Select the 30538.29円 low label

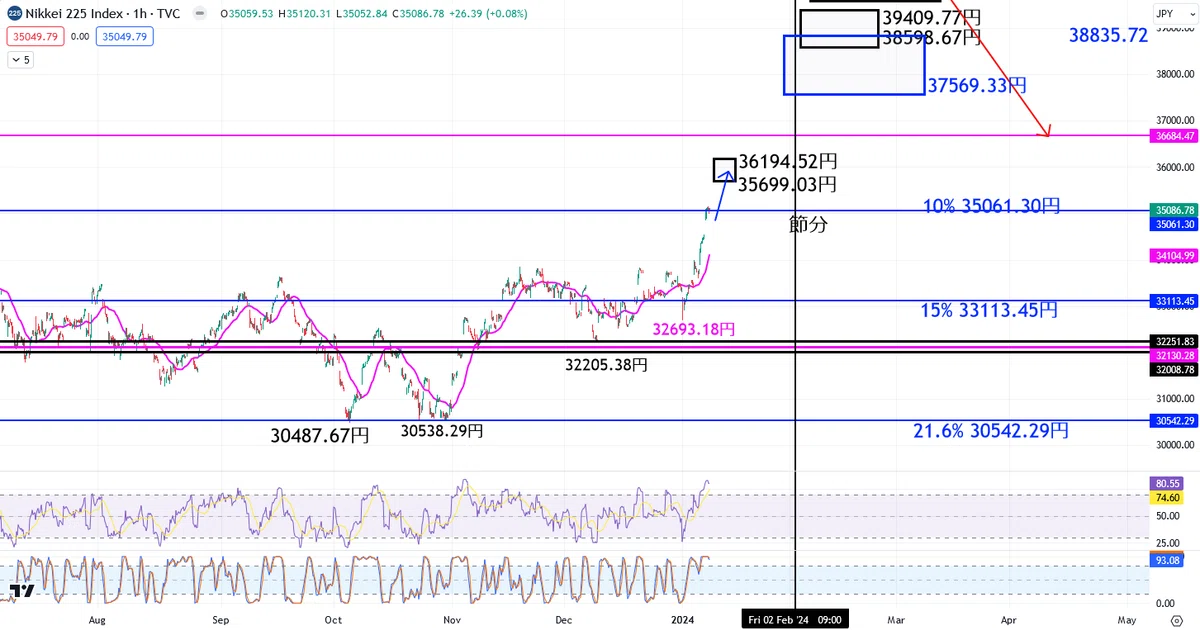click(x=442, y=431)
